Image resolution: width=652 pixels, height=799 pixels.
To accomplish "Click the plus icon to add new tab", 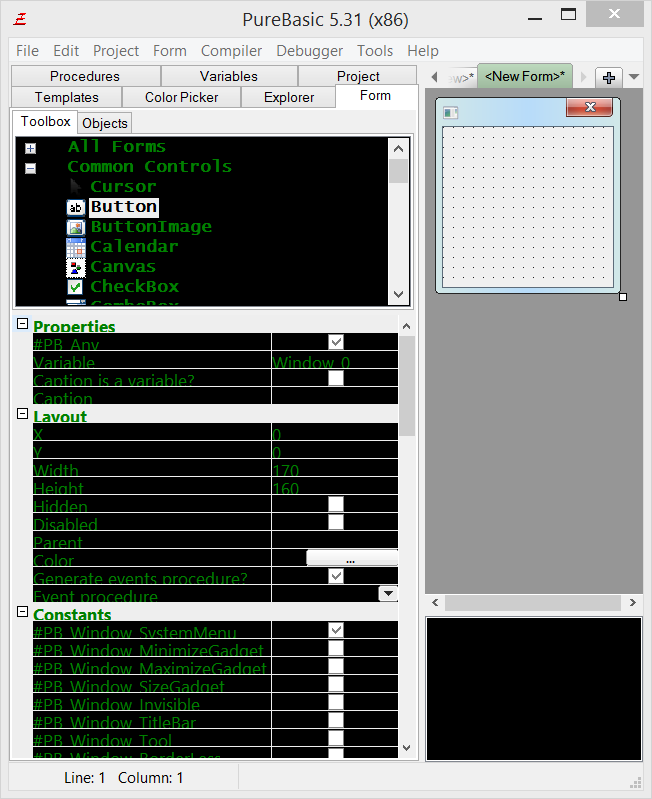I will click(x=608, y=78).
